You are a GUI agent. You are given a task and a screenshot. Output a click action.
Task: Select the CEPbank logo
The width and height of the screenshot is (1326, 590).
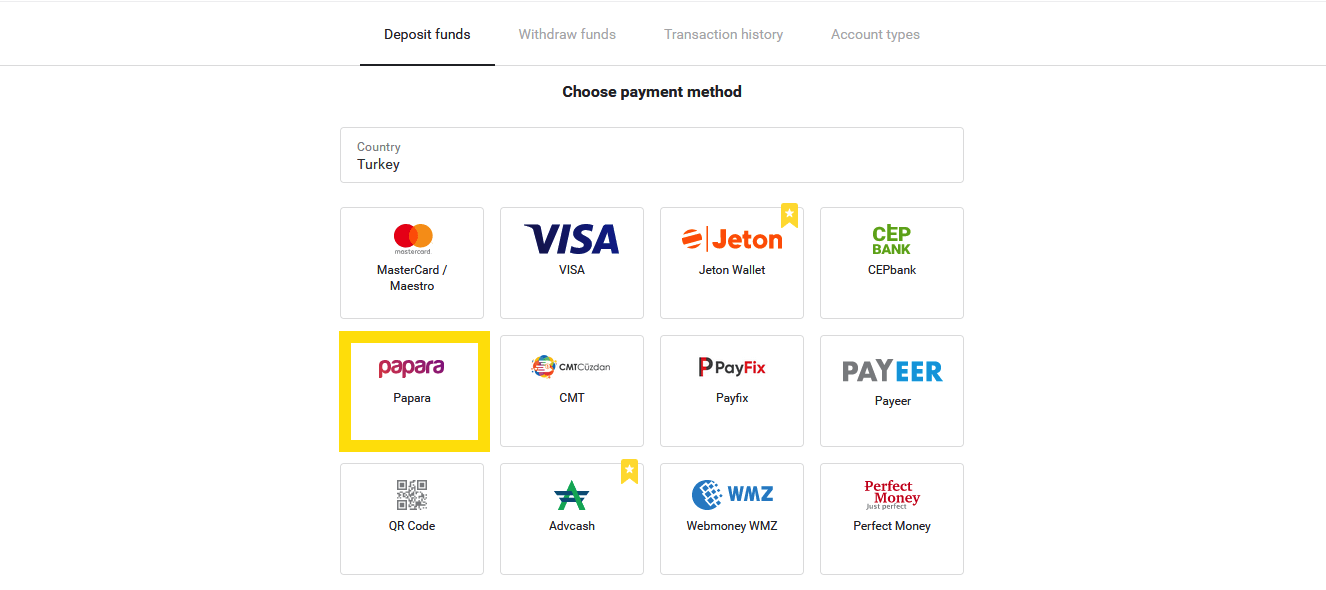(x=892, y=239)
